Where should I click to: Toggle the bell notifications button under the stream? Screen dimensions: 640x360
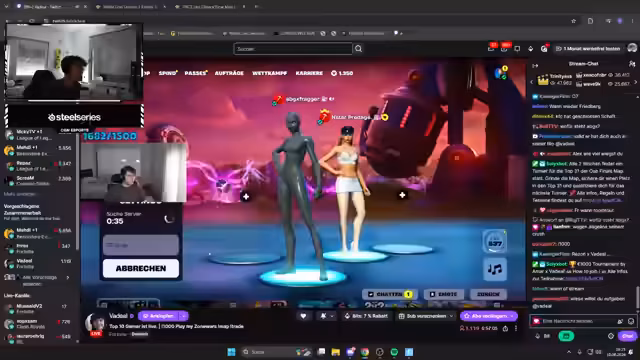(x=327, y=316)
